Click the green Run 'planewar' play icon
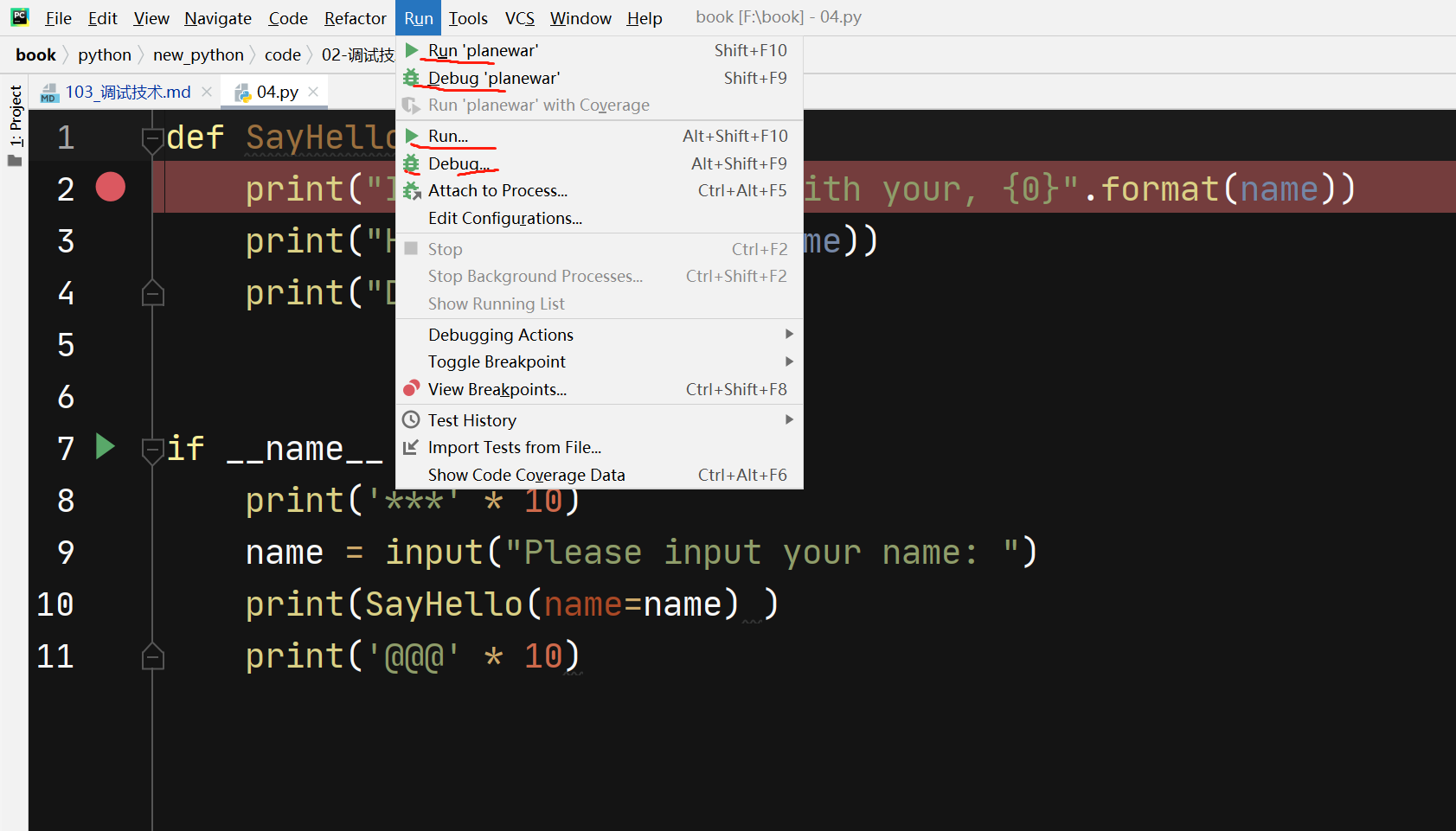1456x831 pixels. [x=412, y=50]
